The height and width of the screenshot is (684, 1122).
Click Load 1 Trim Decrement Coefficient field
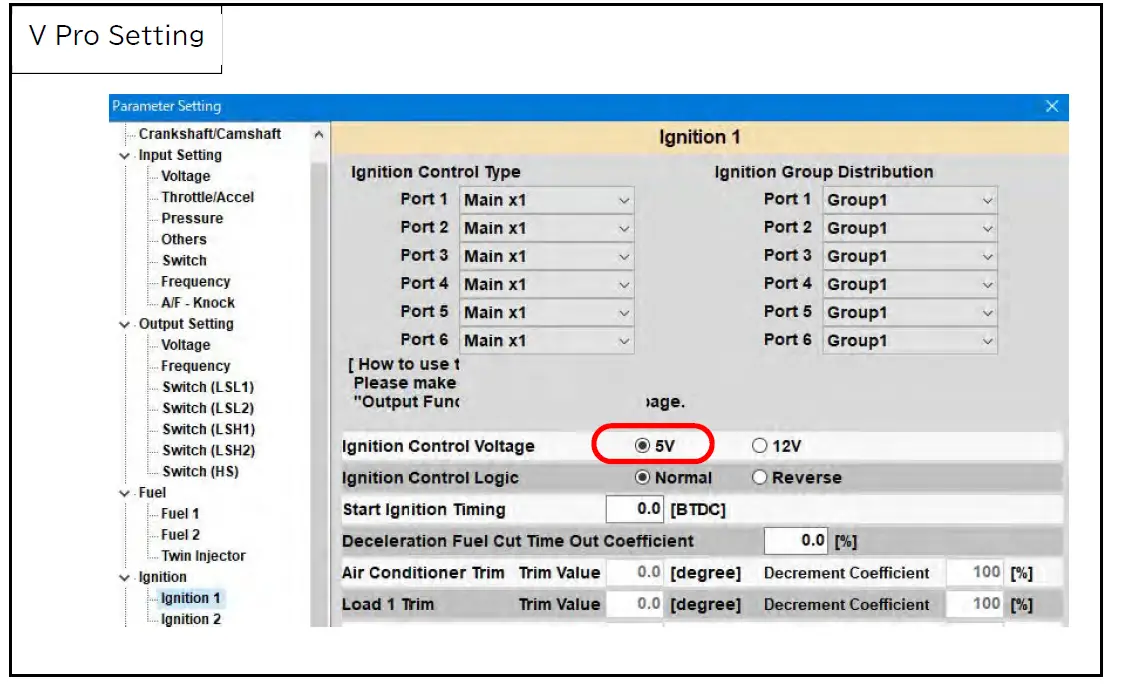click(975, 604)
